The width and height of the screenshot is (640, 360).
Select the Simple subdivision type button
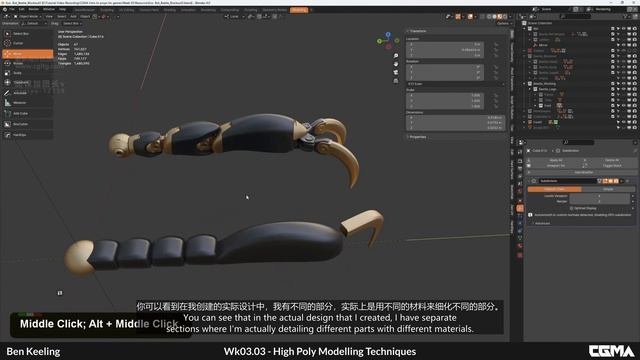608,189
